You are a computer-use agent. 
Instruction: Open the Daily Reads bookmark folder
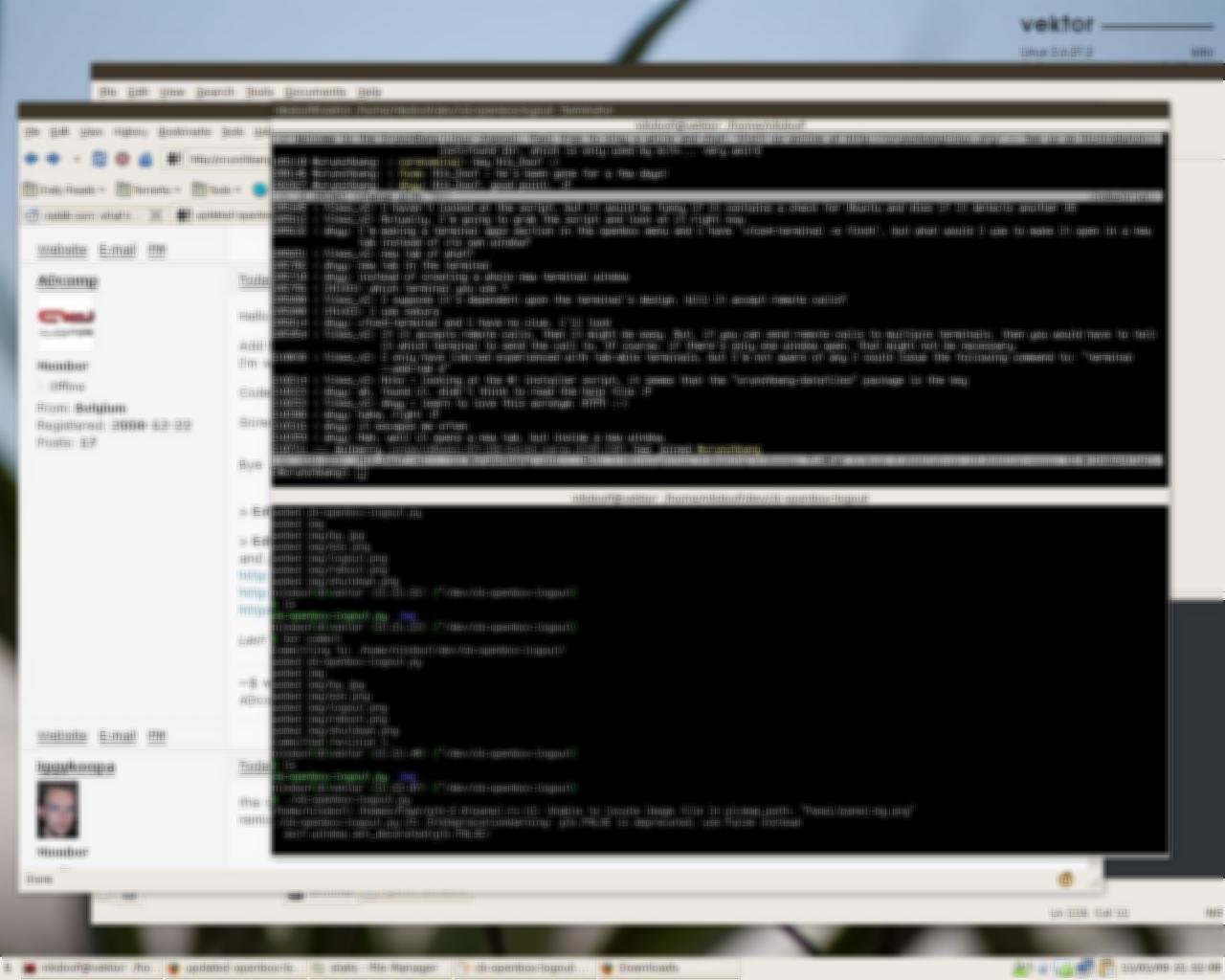pos(64,189)
